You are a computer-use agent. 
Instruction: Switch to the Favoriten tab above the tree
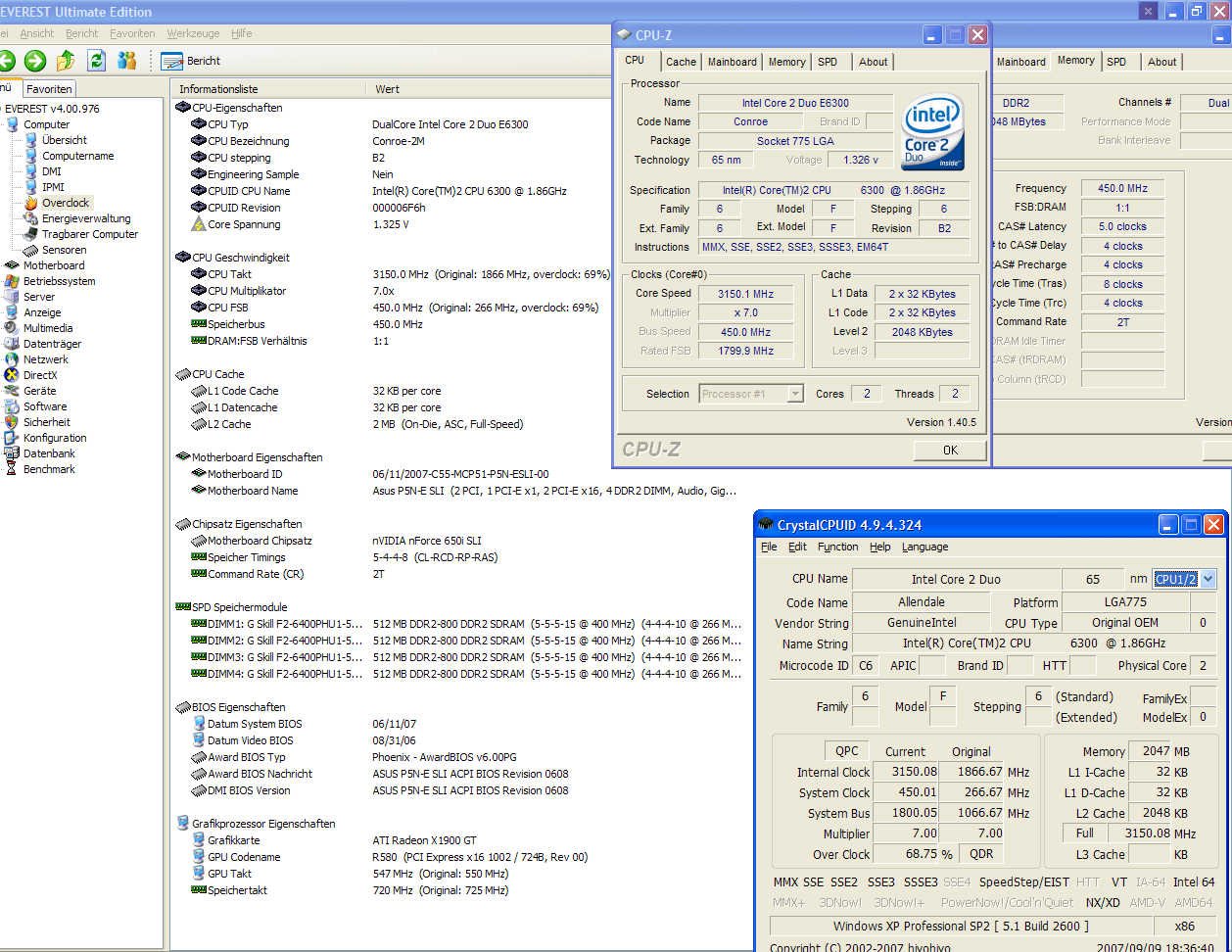coord(49,89)
